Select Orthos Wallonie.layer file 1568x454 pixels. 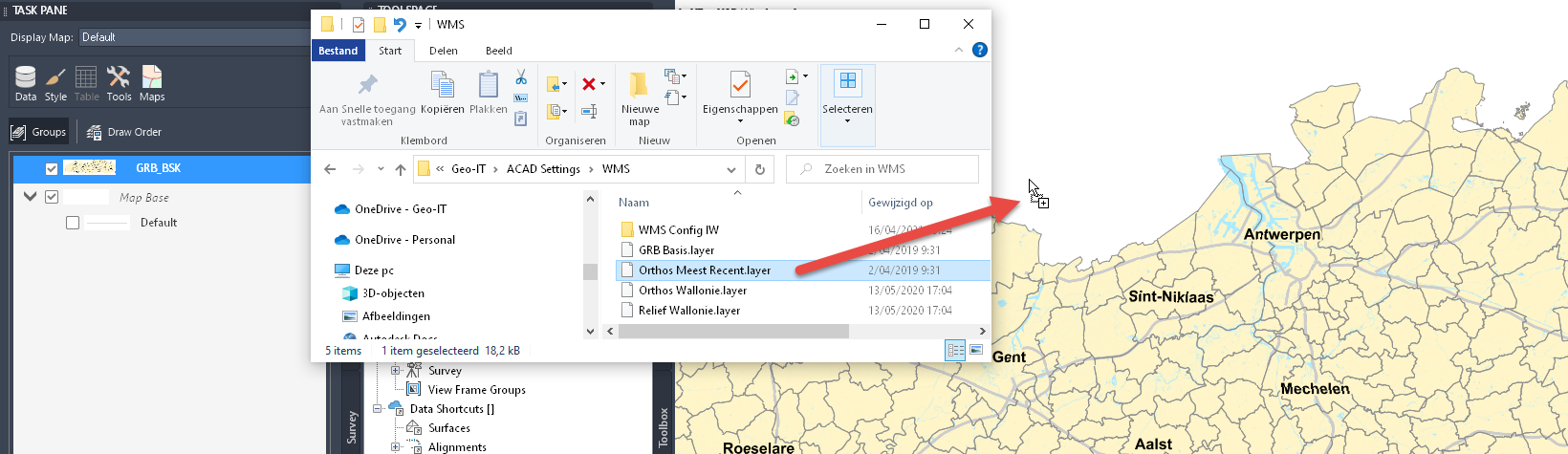coord(692,291)
